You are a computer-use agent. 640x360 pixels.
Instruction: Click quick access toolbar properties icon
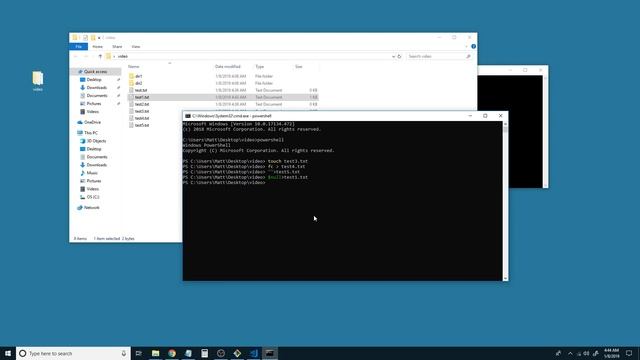85,38
